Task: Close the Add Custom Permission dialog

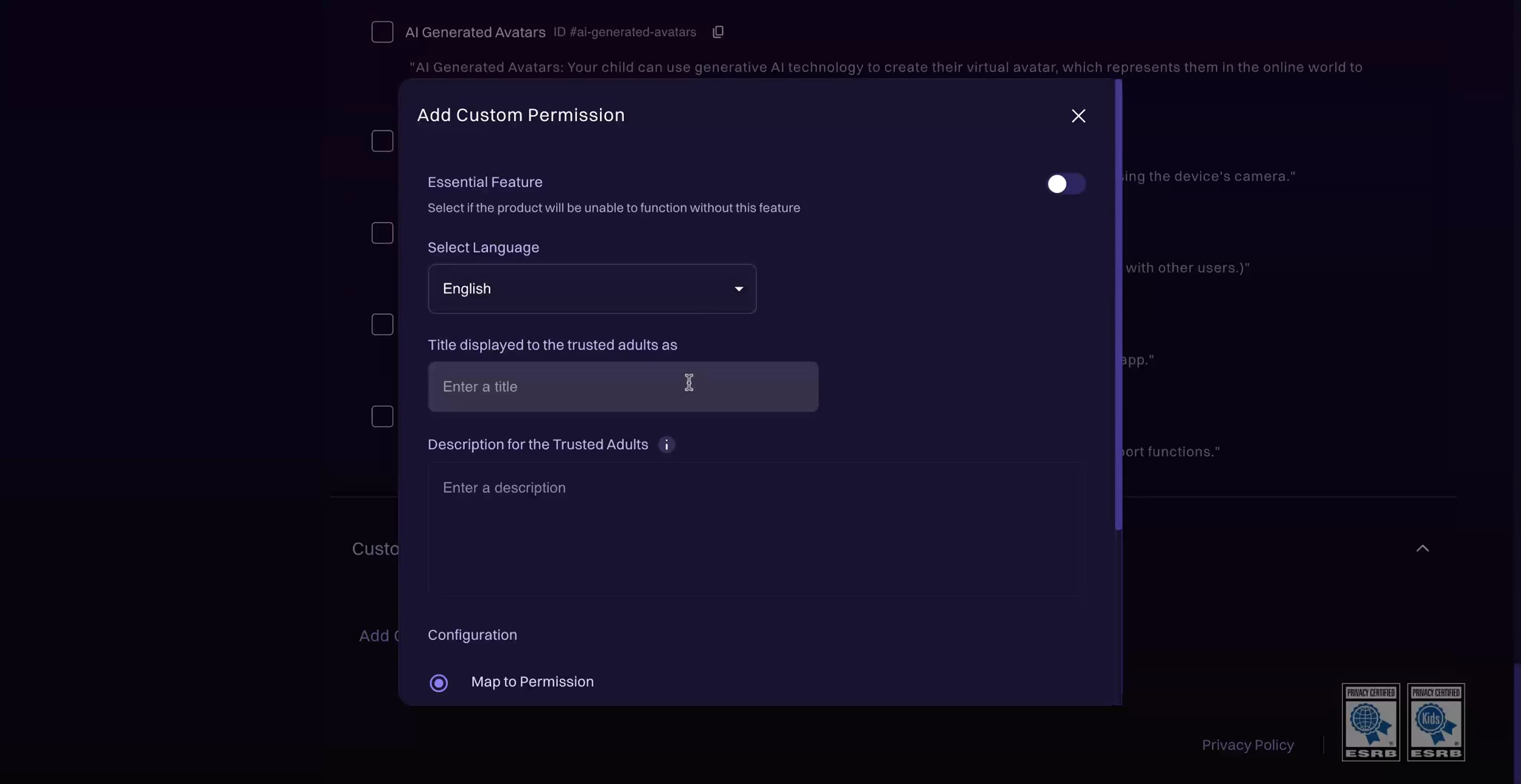Action: click(1078, 116)
